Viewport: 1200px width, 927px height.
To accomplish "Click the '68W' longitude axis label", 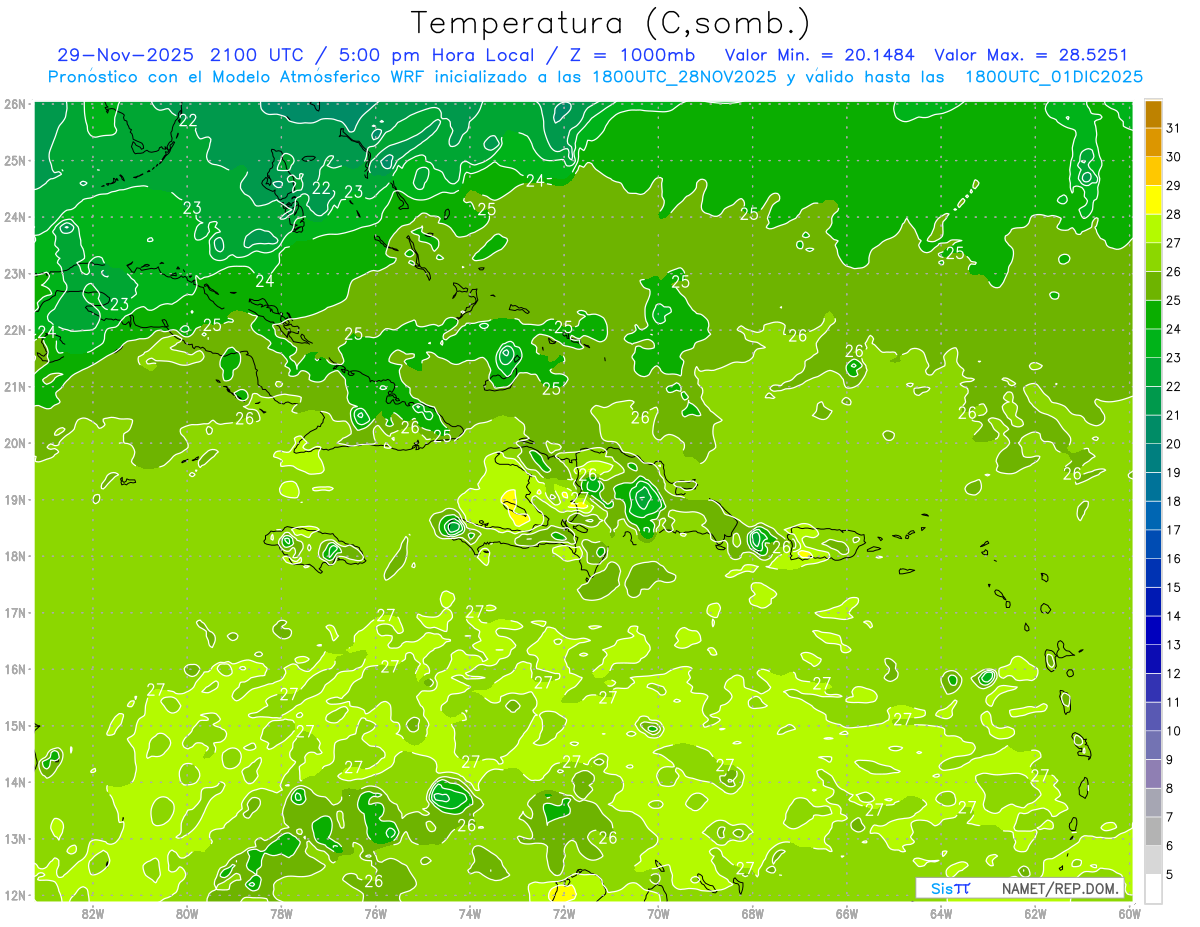I will pyautogui.click(x=753, y=913).
